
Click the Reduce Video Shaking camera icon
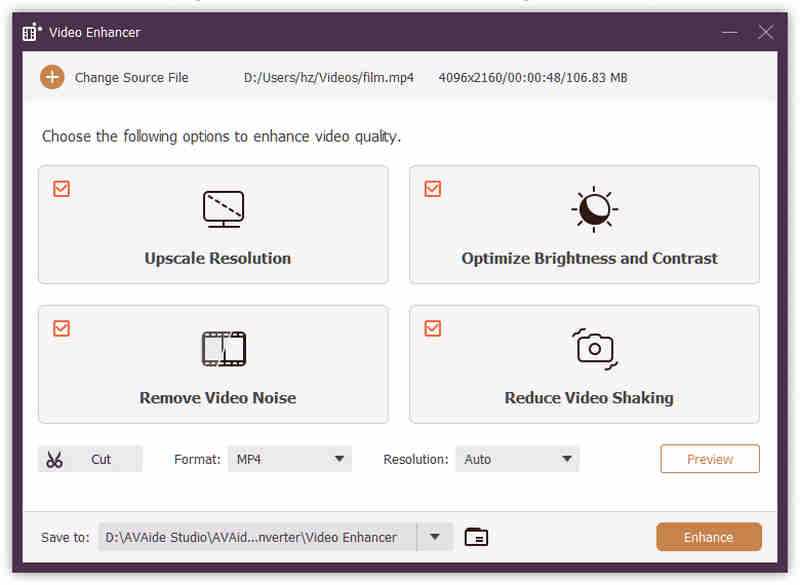pos(594,349)
